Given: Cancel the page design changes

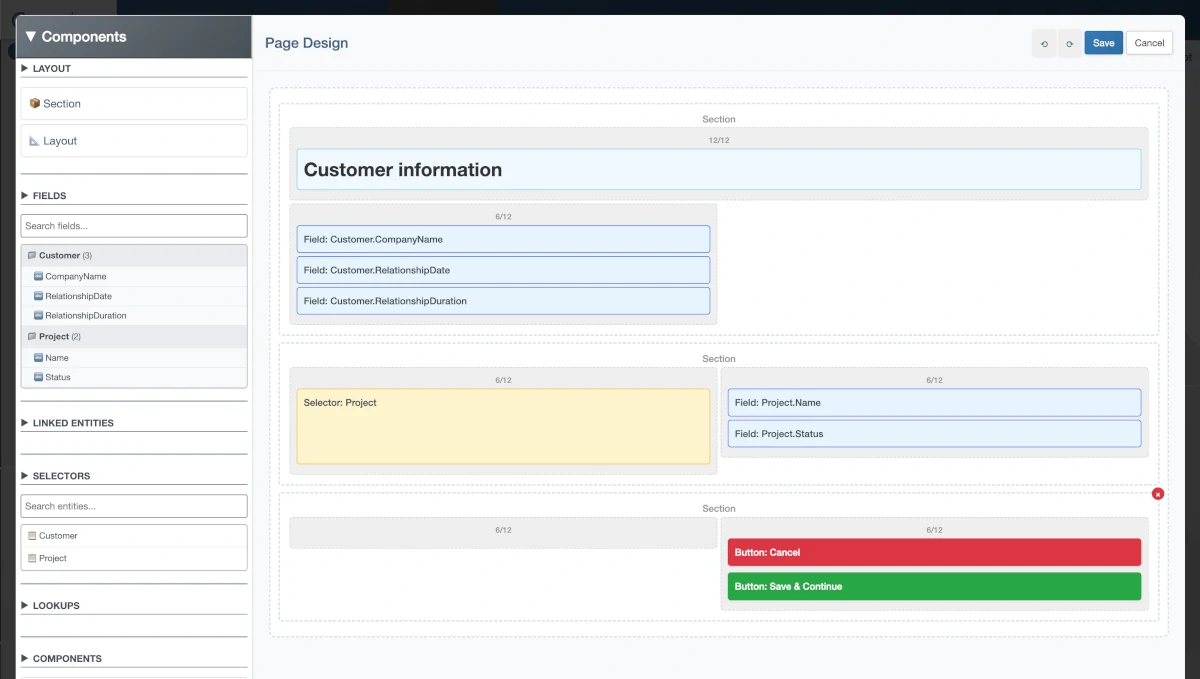Looking at the screenshot, I should [x=1149, y=42].
